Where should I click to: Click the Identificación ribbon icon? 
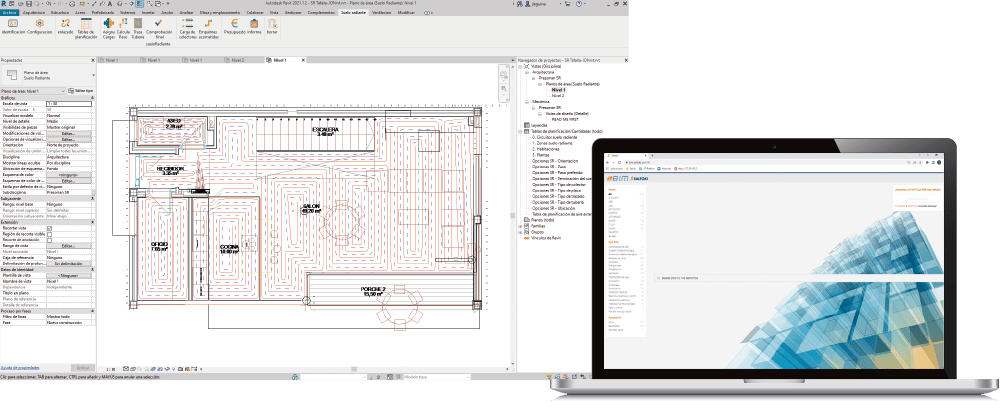[x=14, y=24]
